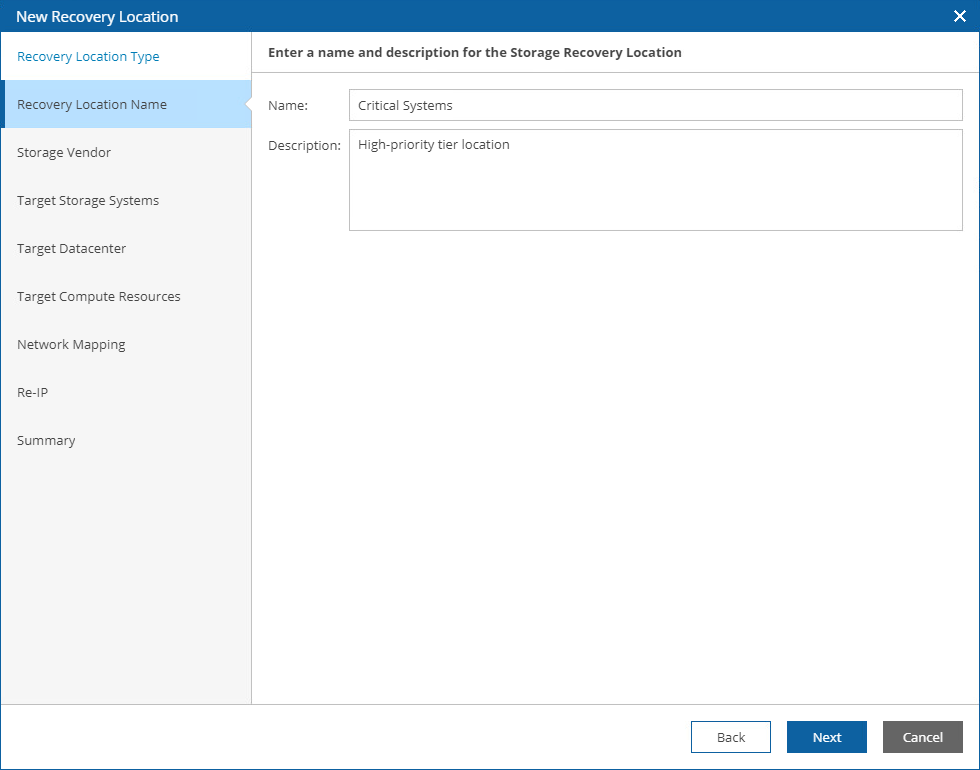This screenshot has width=980, height=770.
Task: Switch to Target Datacenter step
Action: (72, 249)
